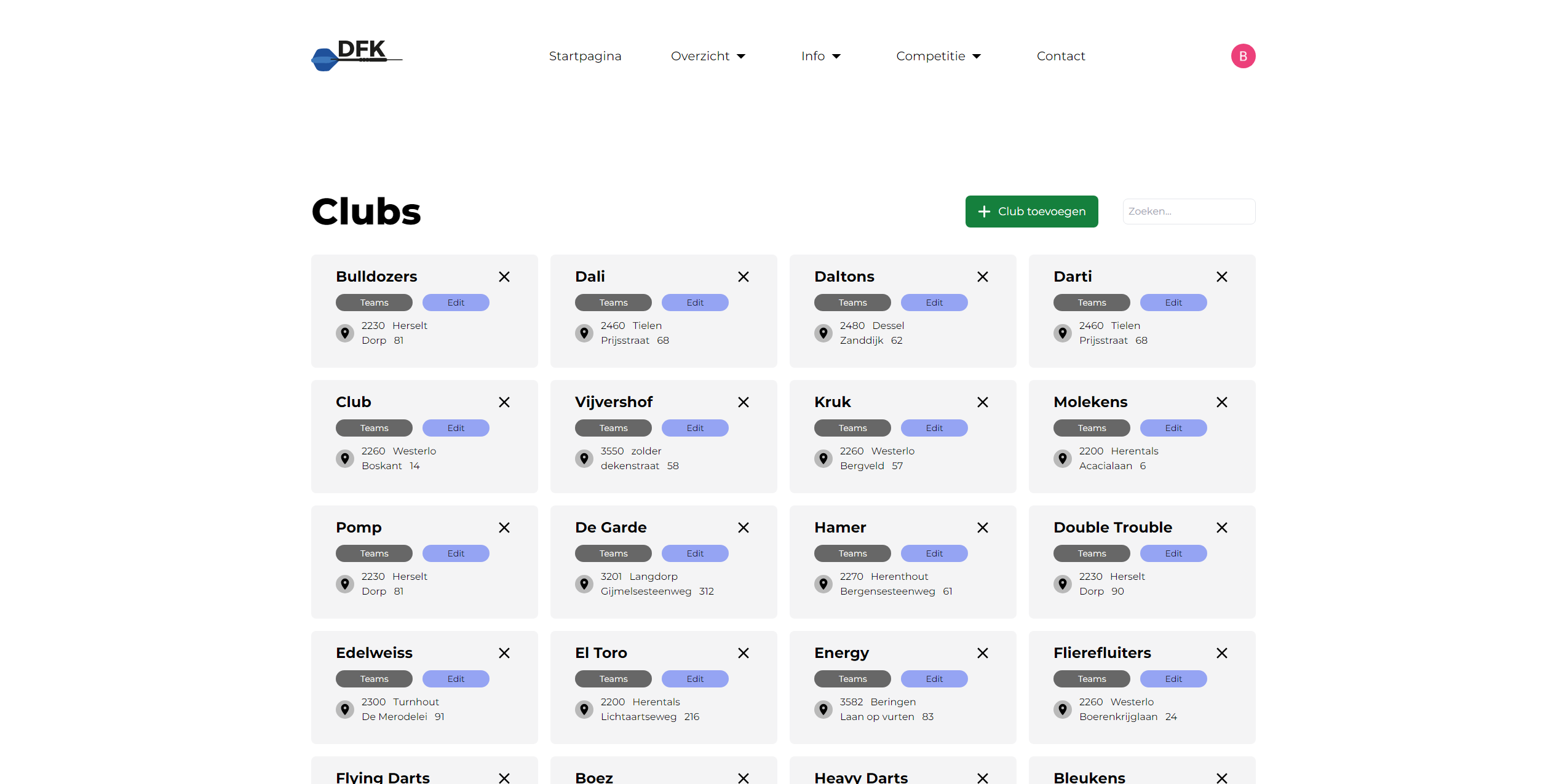This screenshot has width=1567, height=784.
Task: Remove Flierefluiters club with X icon
Action: click(x=1221, y=653)
